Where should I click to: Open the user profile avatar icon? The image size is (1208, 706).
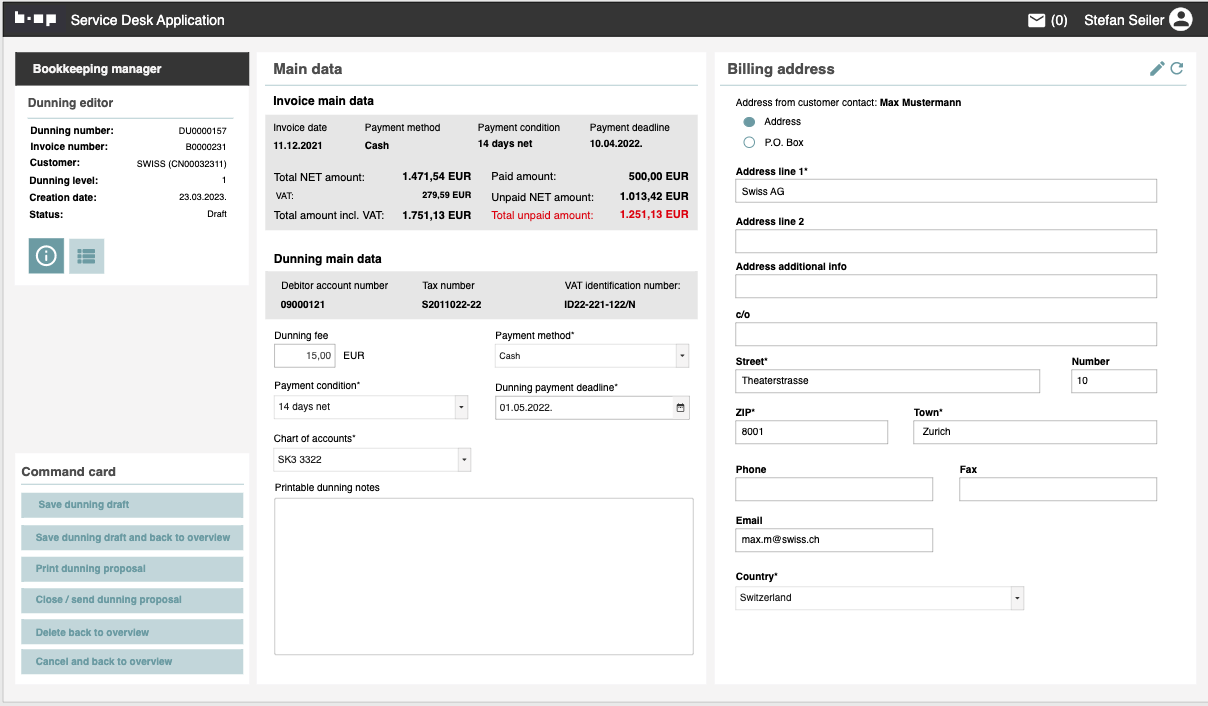[x=1181, y=20]
